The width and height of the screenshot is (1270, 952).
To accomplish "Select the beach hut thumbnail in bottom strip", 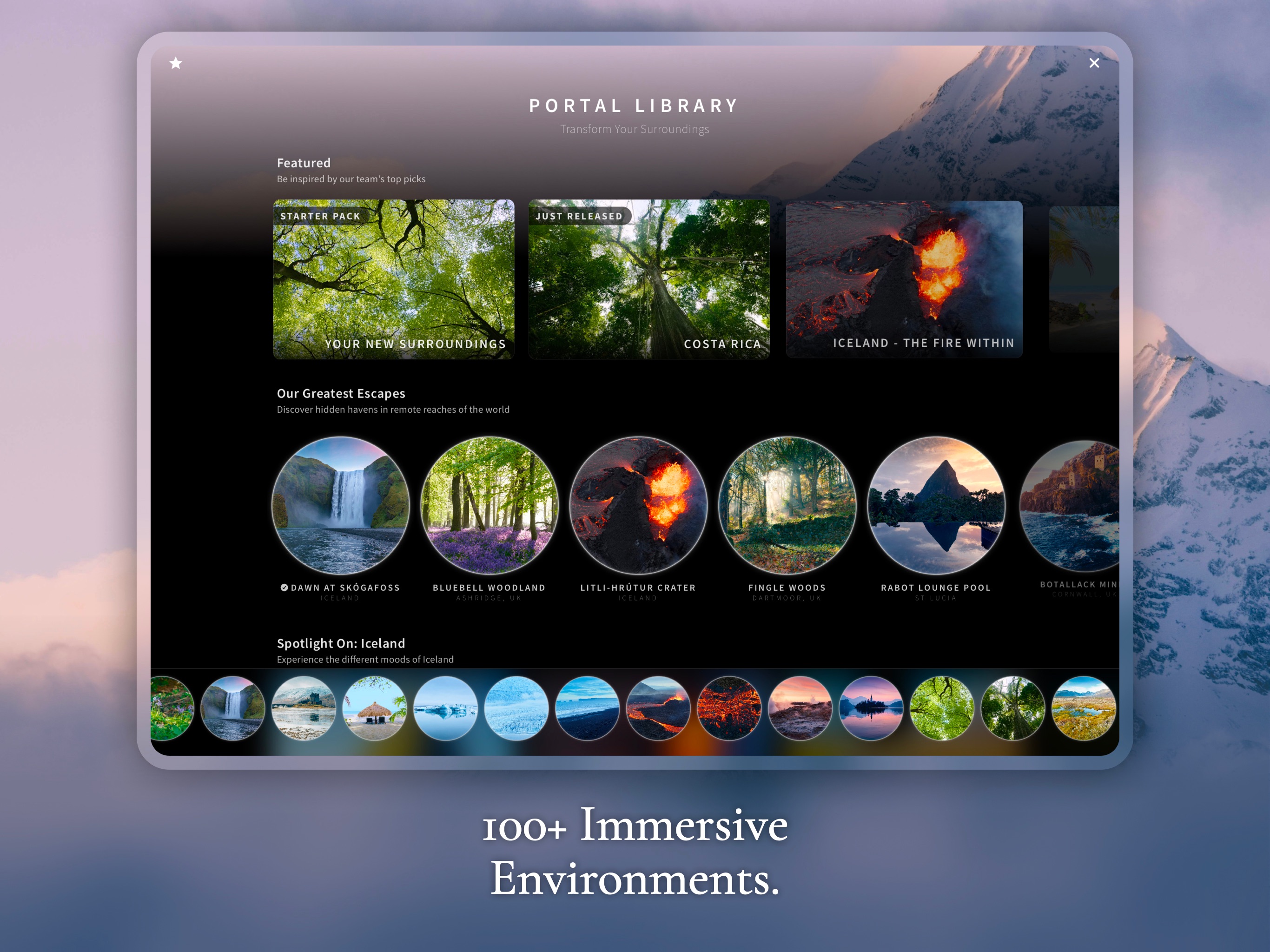I will 374,708.
